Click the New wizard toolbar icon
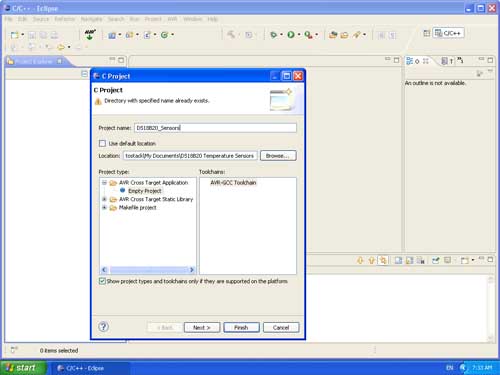Screen dimensions: 500x375 coord(14,35)
